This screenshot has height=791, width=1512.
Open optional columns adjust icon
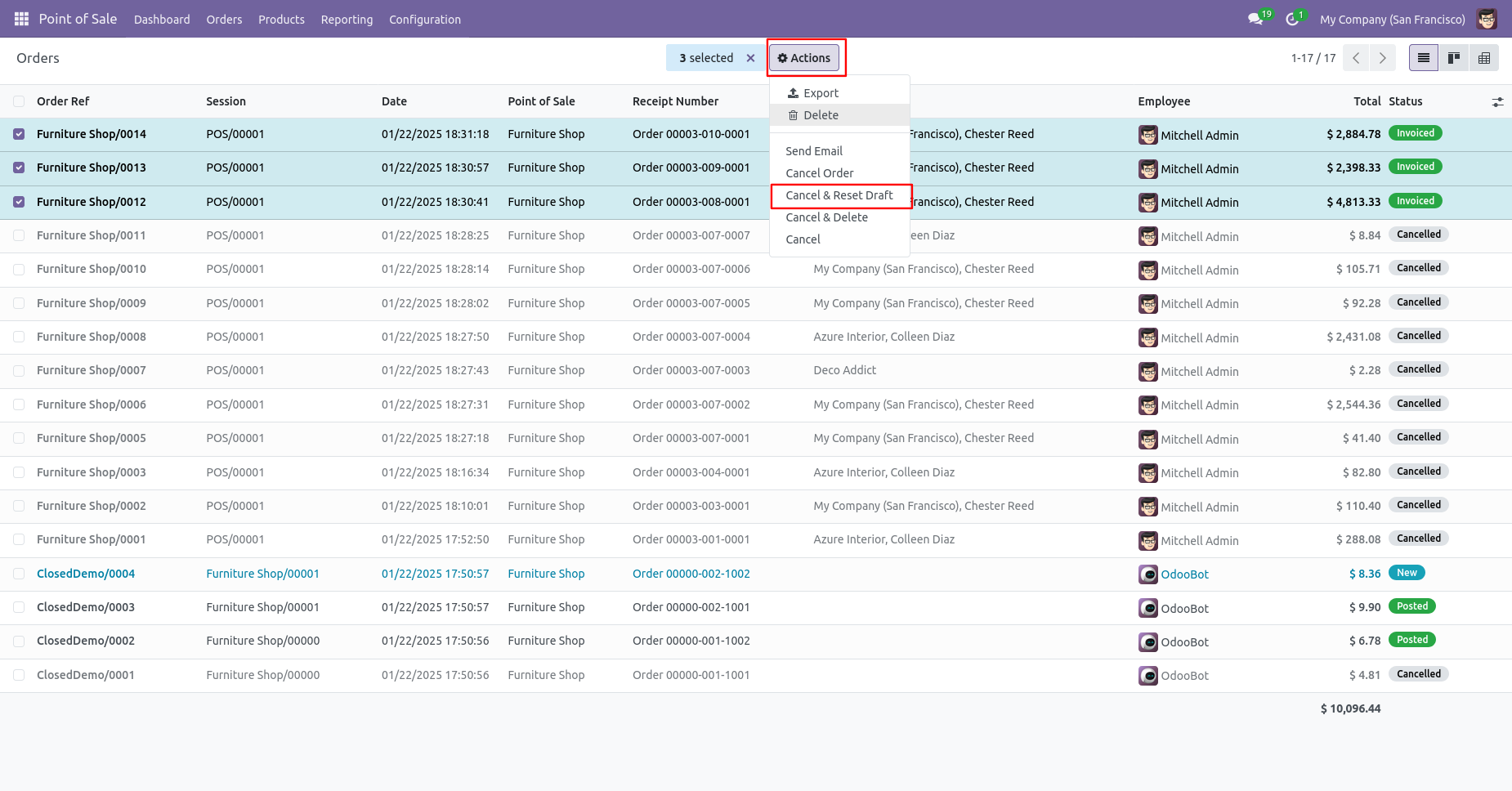1497,102
